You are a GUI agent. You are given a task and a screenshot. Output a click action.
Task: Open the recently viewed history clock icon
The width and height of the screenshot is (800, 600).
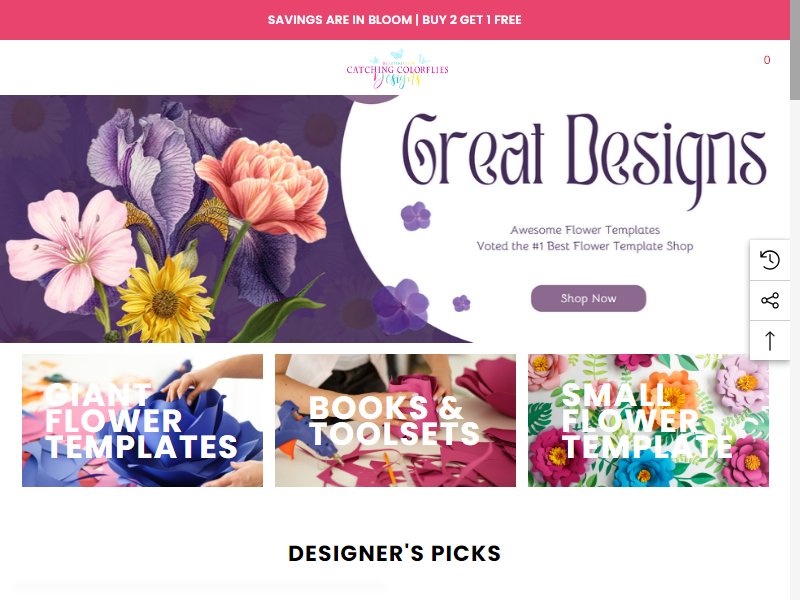tap(769, 259)
